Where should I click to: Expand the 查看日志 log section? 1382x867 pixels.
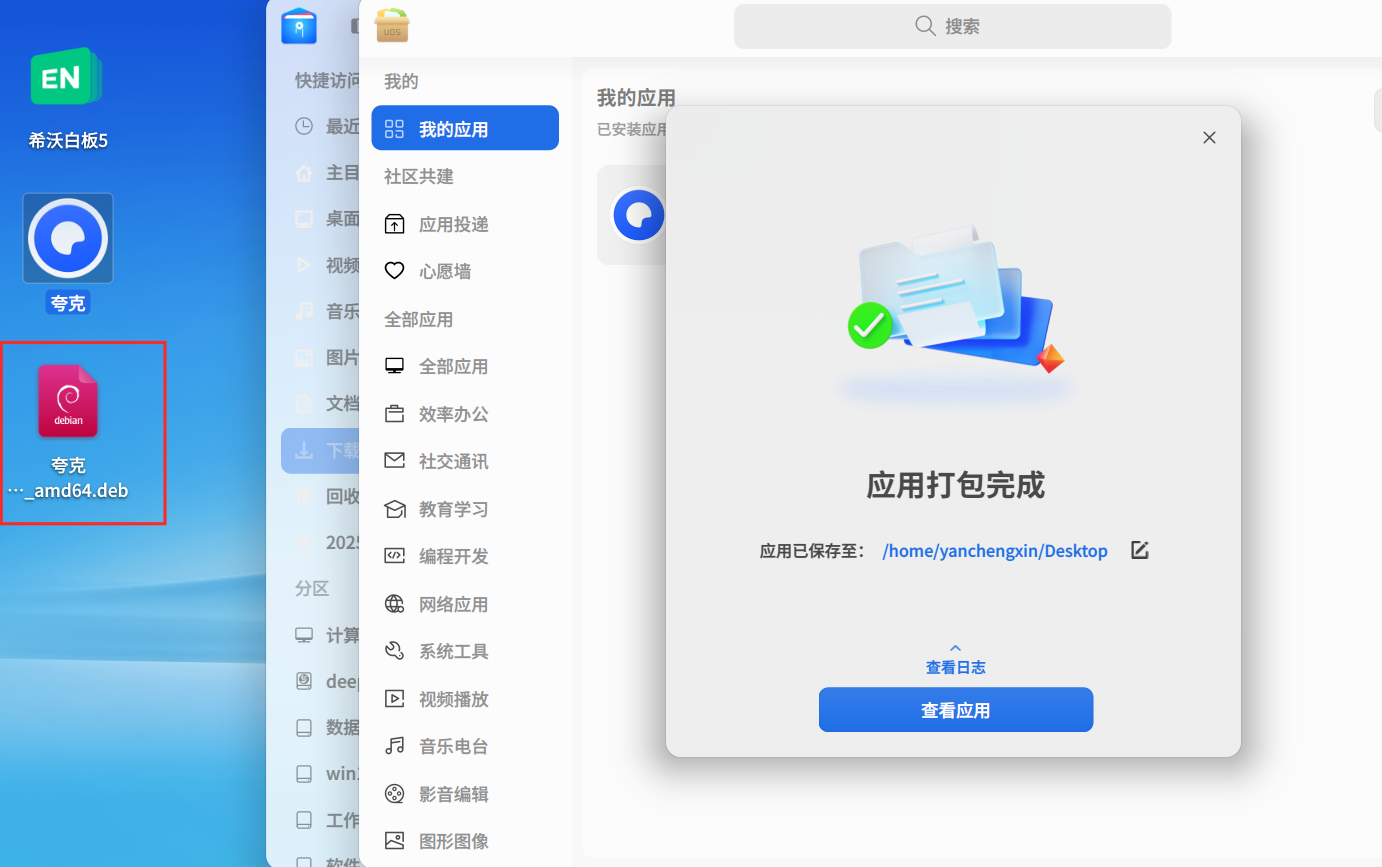point(955,660)
